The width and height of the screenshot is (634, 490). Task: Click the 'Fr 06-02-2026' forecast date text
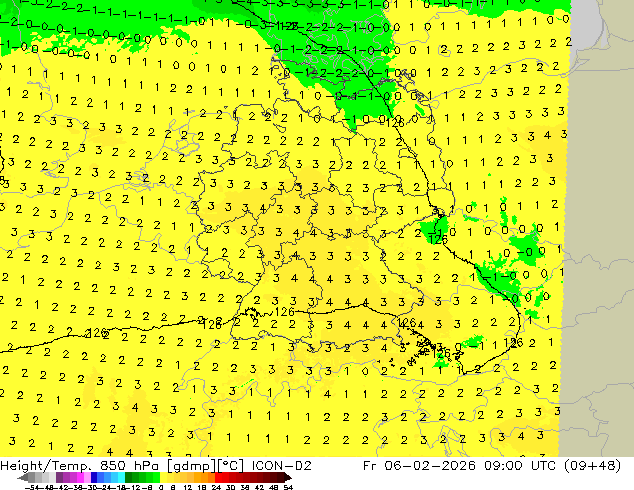coord(419,466)
